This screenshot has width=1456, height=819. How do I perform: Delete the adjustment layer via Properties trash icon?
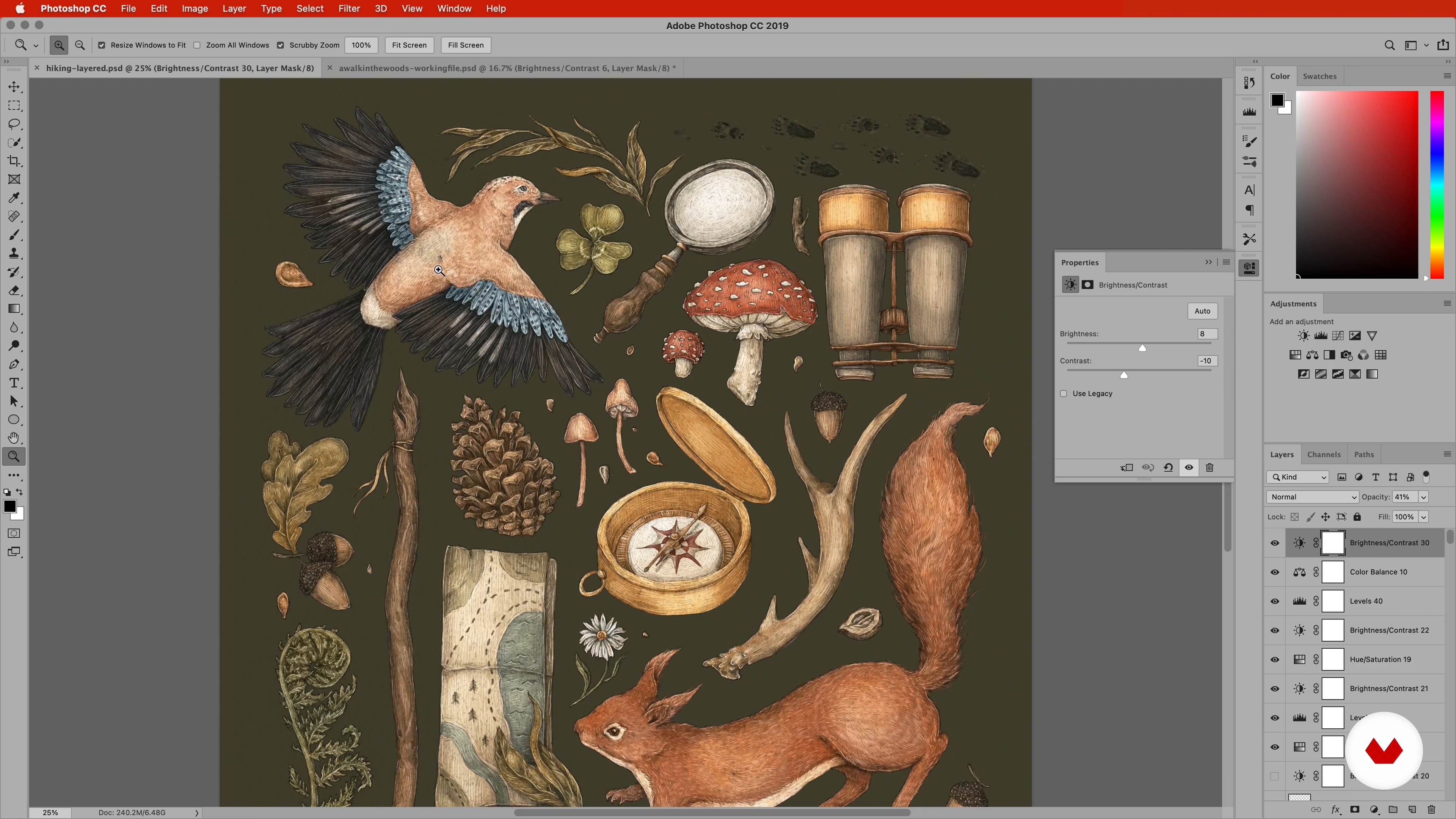(1210, 468)
